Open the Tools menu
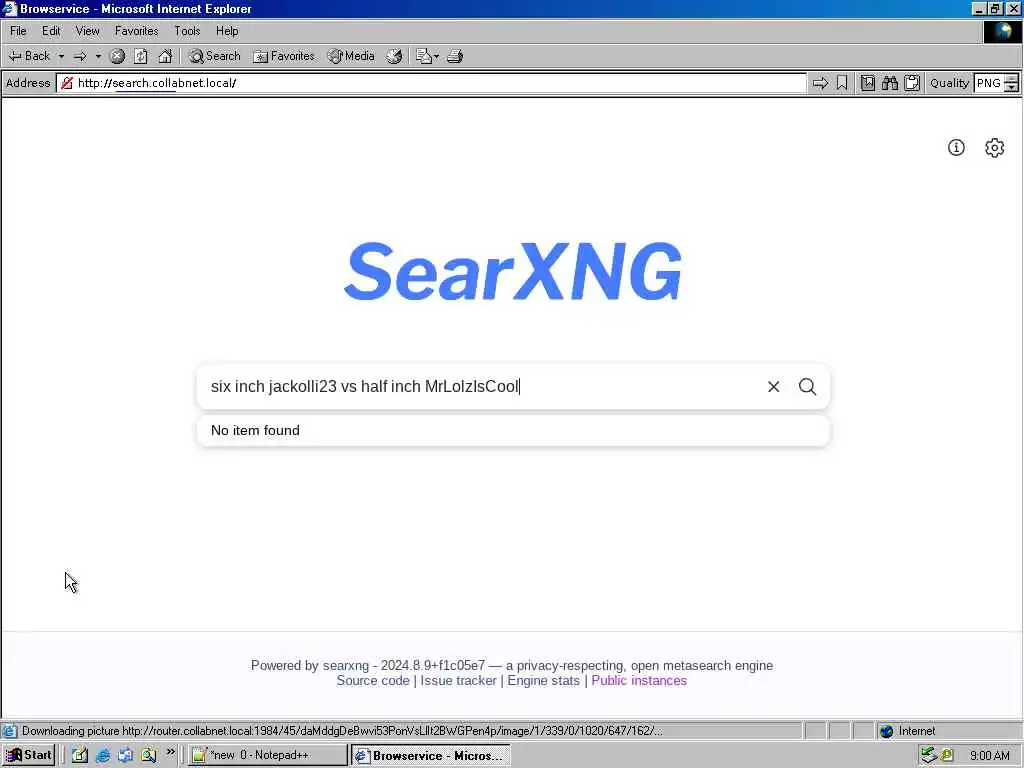 click(x=187, y=31)
